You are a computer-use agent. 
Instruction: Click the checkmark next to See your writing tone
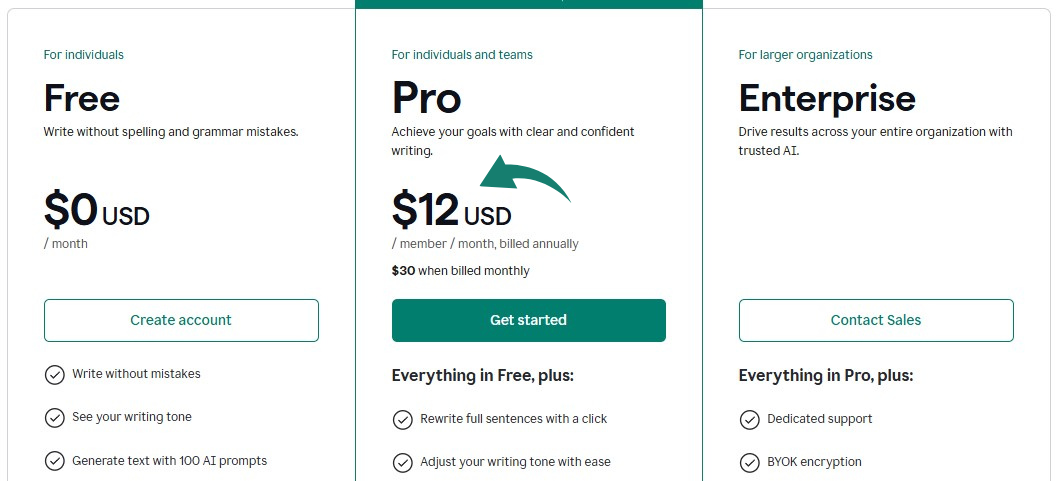pos(55,418)
